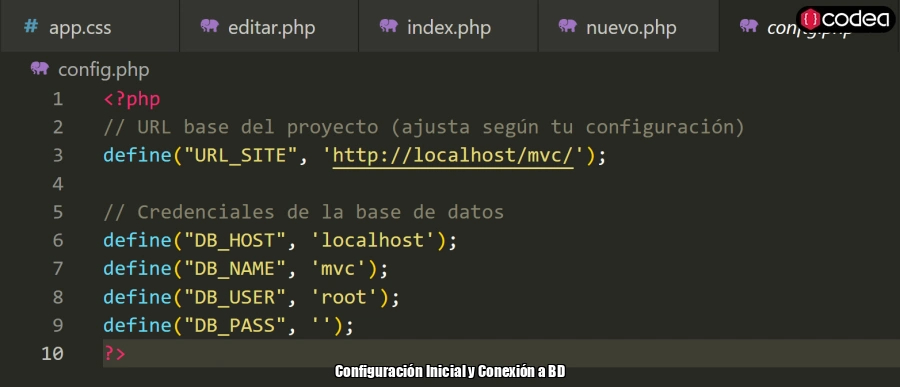
Task: Click the config.php breadcrumb label
Action: click(104, 70)
